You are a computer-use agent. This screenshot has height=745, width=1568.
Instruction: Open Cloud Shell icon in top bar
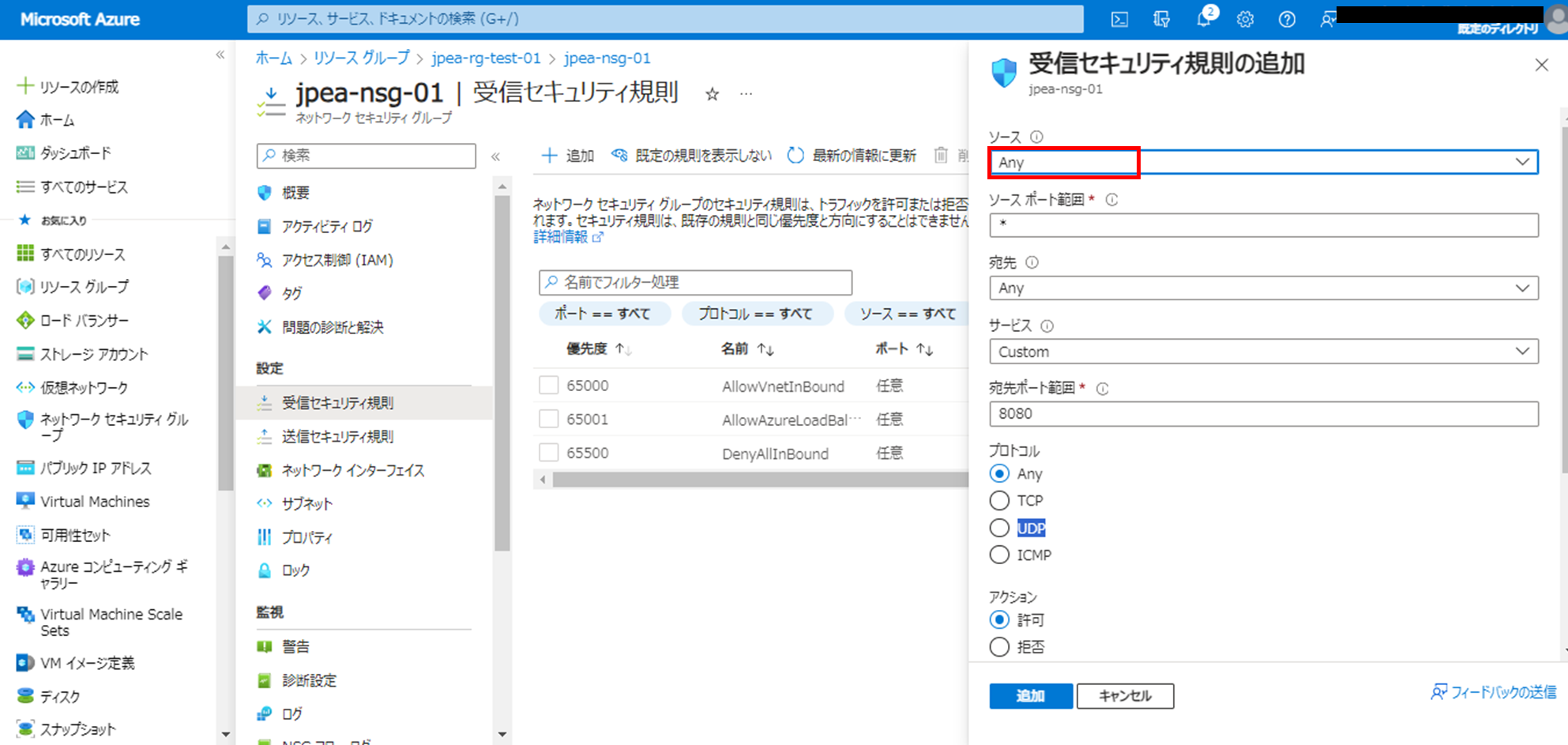tap(1119, 20)
